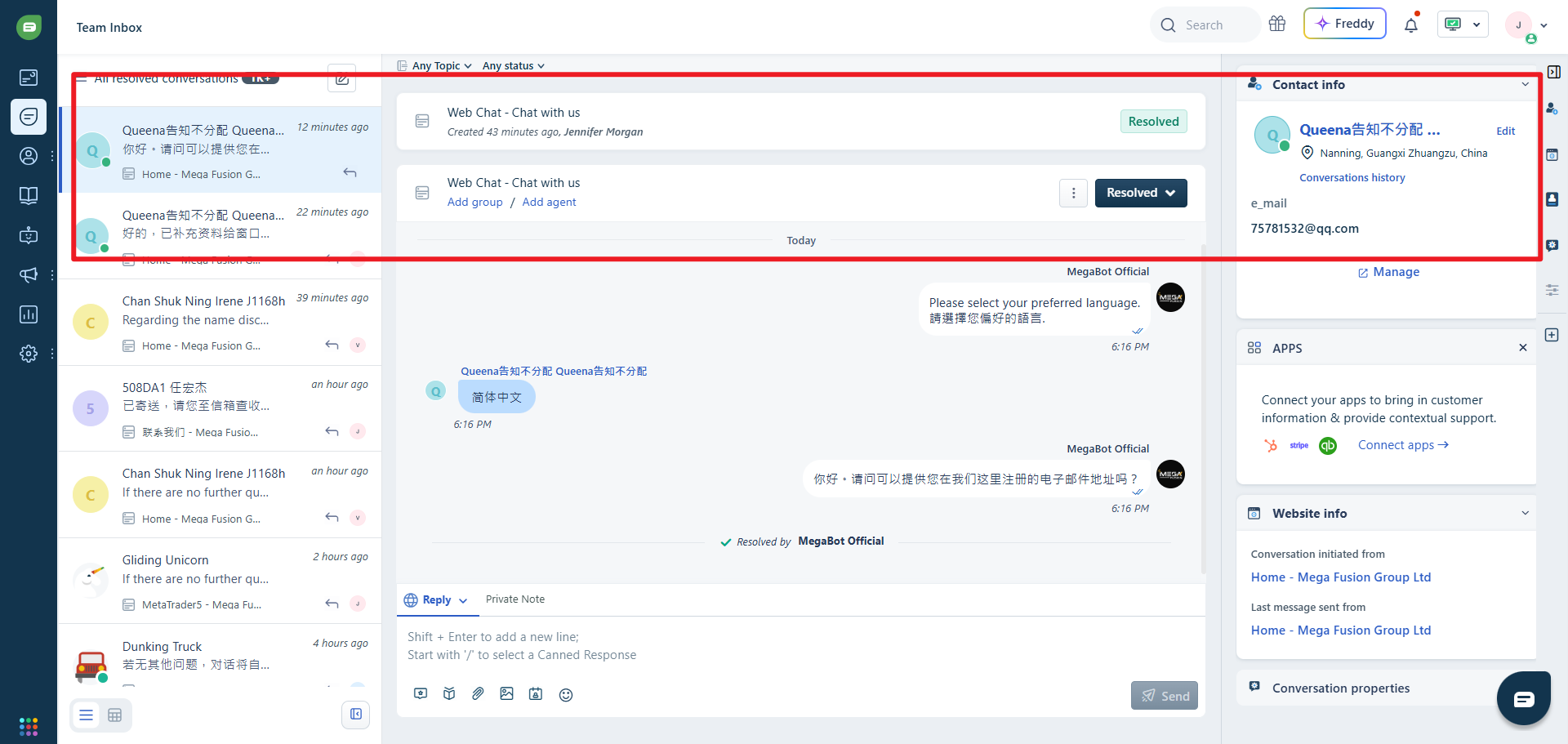Click Edit on contact info

coord(1505,131)
